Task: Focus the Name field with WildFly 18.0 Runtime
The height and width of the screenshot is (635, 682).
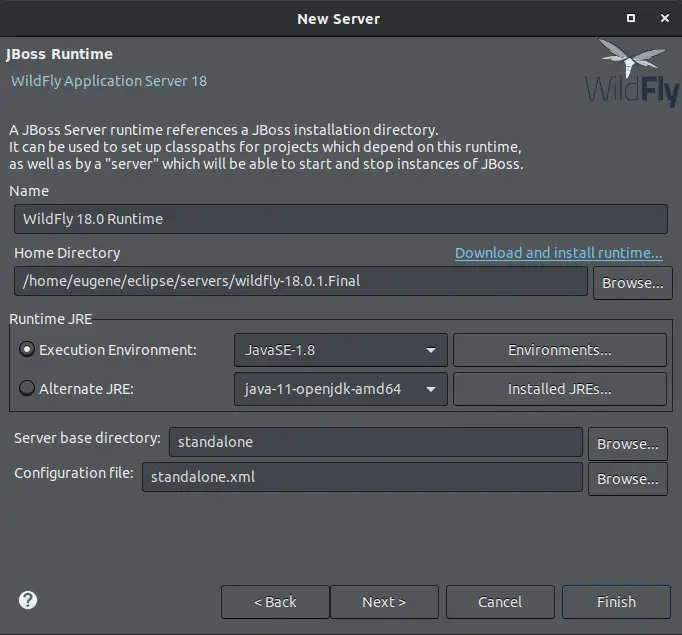Action: pos(341,219)
